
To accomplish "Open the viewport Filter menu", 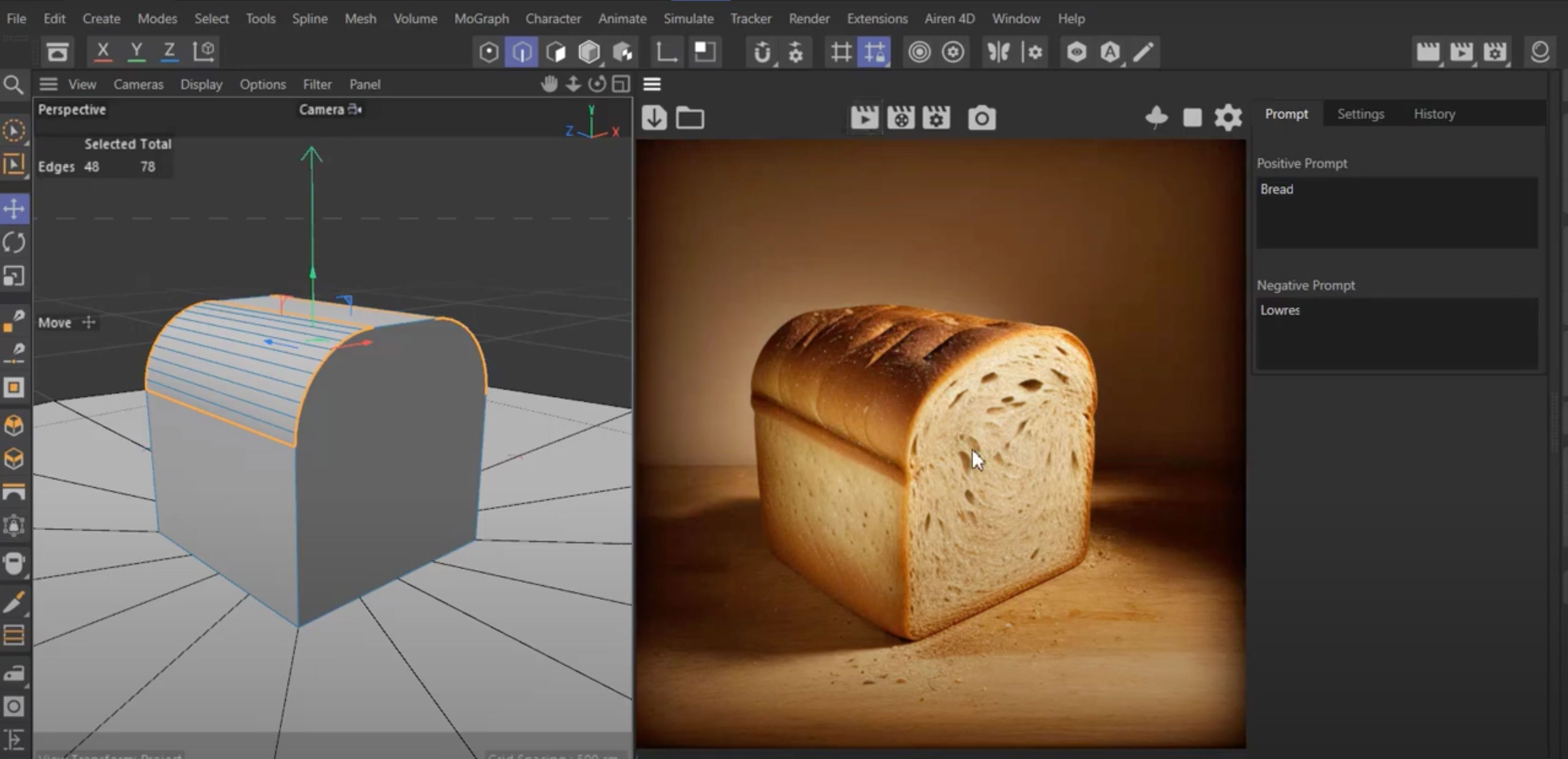I will [317, 84].
